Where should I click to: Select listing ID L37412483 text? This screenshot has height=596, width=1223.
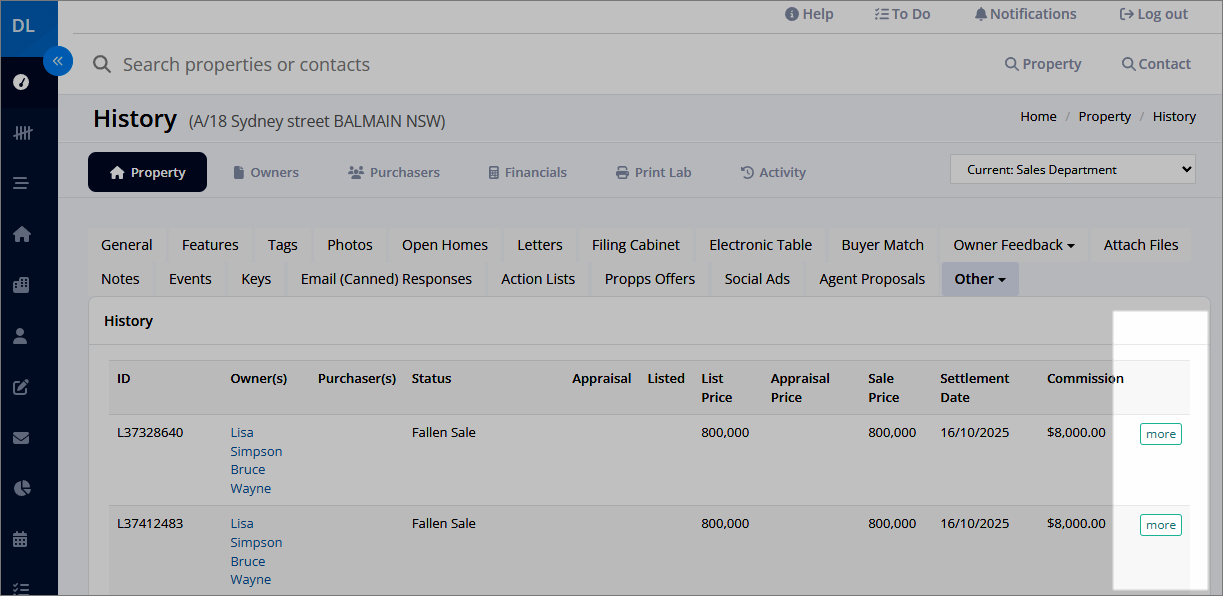150,524
